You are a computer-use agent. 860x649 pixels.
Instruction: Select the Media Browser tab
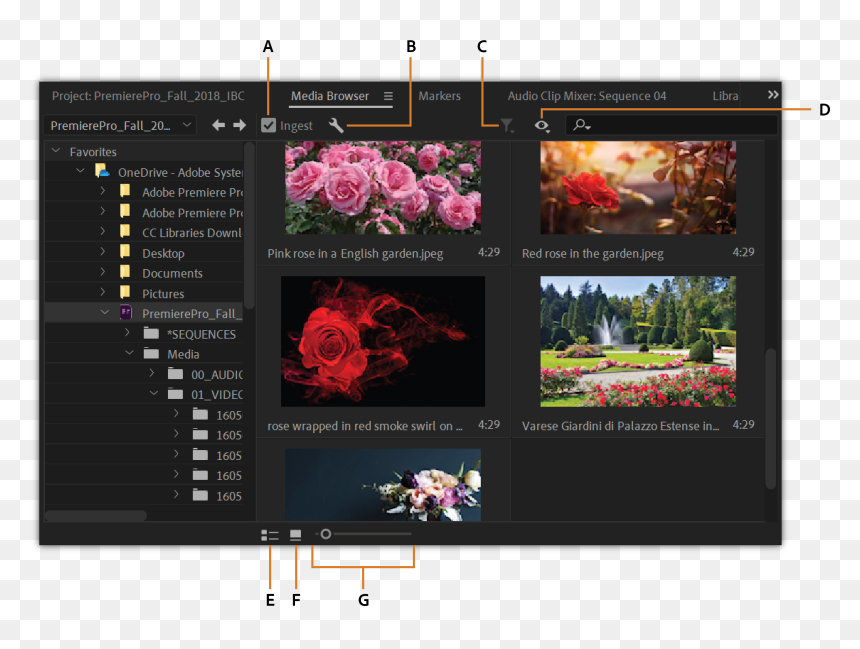tap(330, 96)
